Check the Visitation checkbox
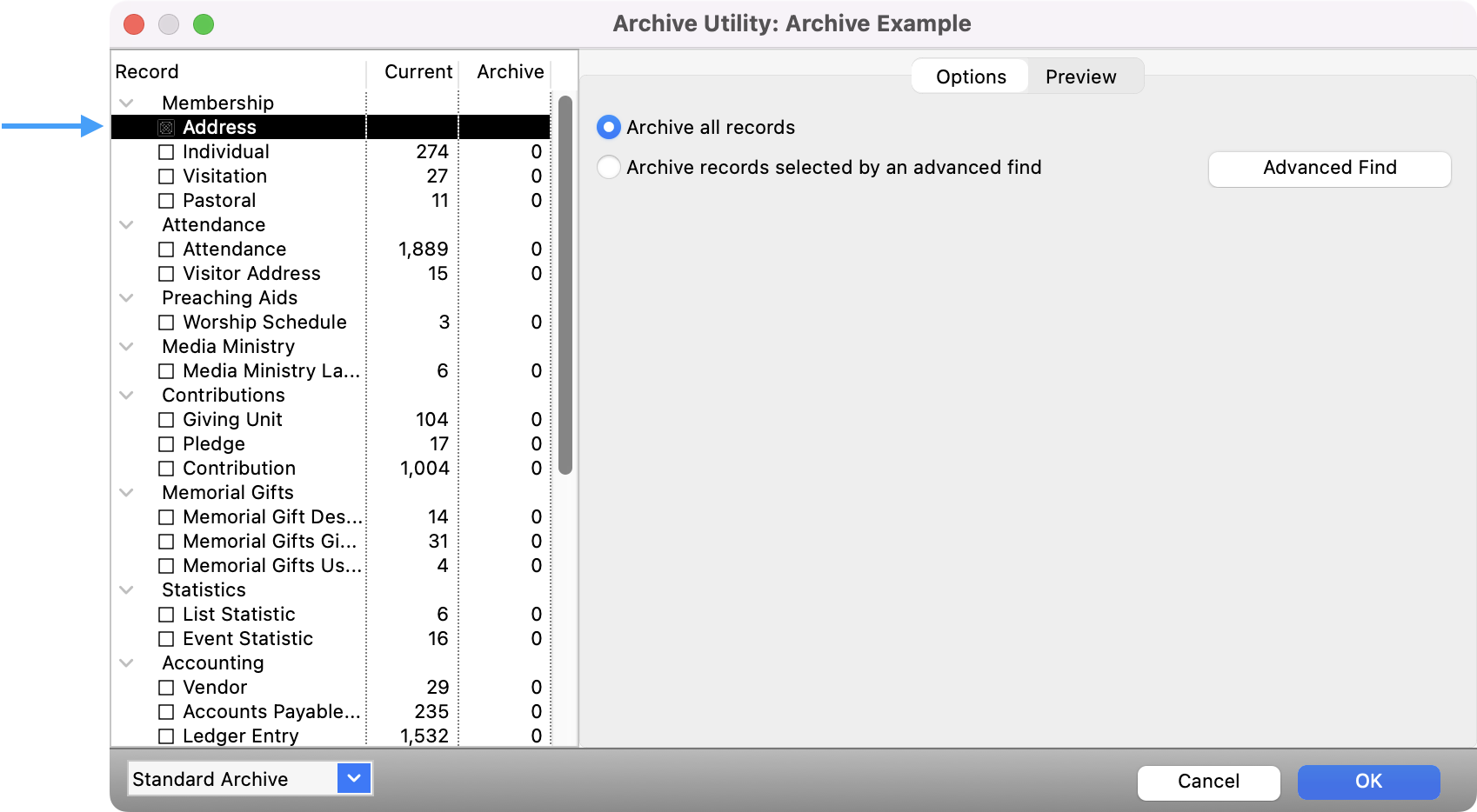Viewport: 1477px width, 812px height. point(166,176)
